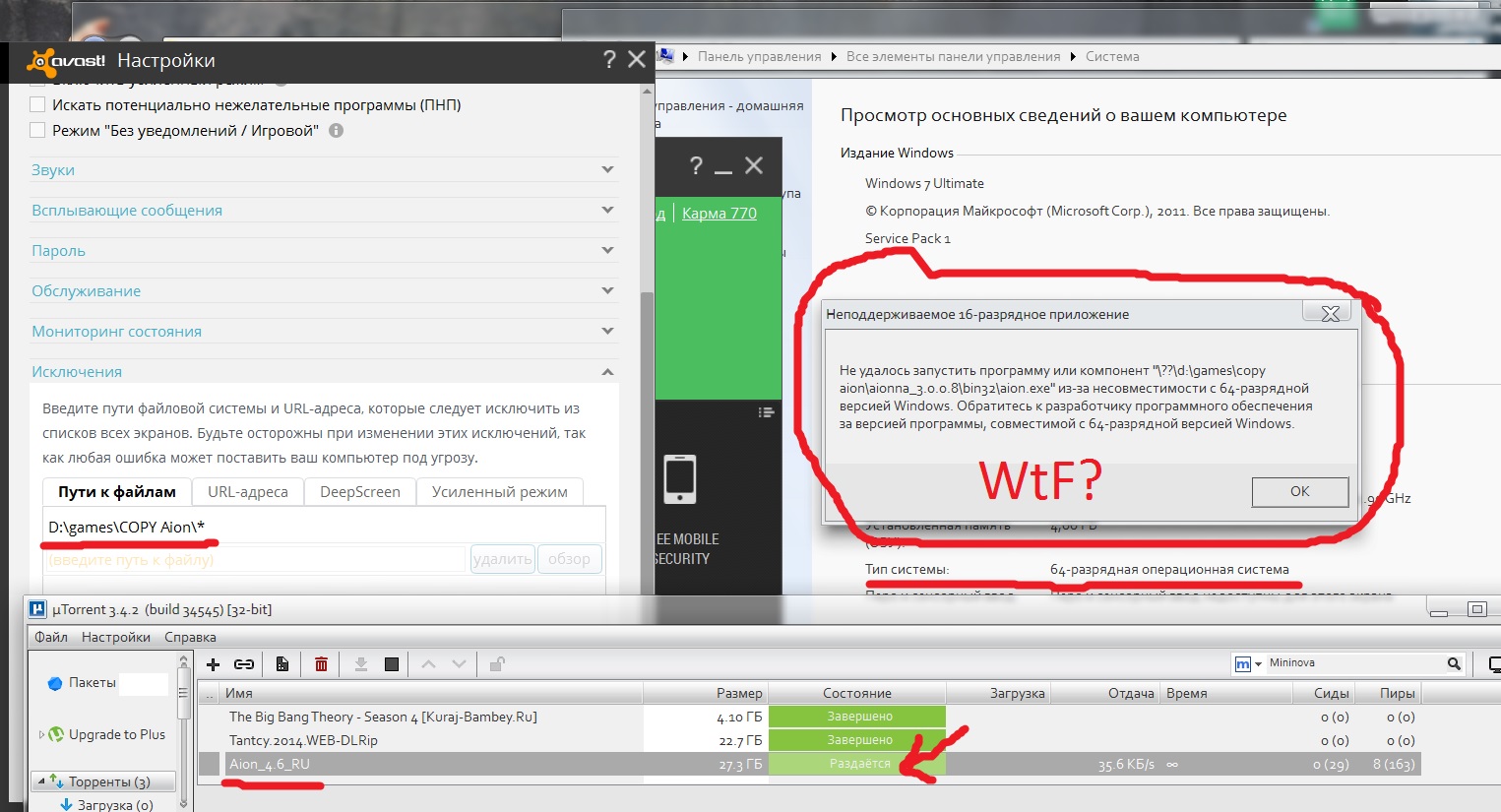Open the Файл menu in uTorrent
1501x812 pixels.
[x=51, y=637]
